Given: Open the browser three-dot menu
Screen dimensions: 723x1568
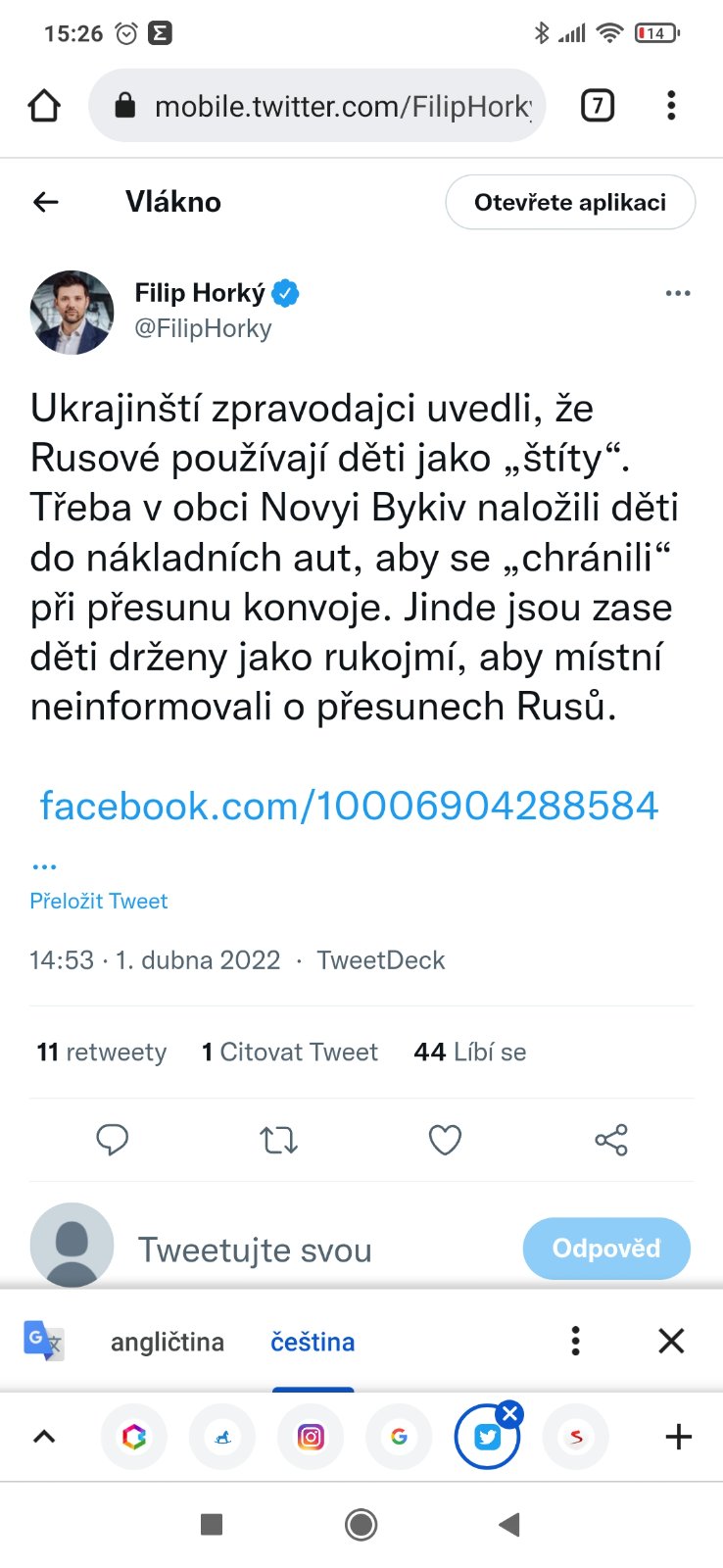Looking at the screenshot, I should coord(671,105).
